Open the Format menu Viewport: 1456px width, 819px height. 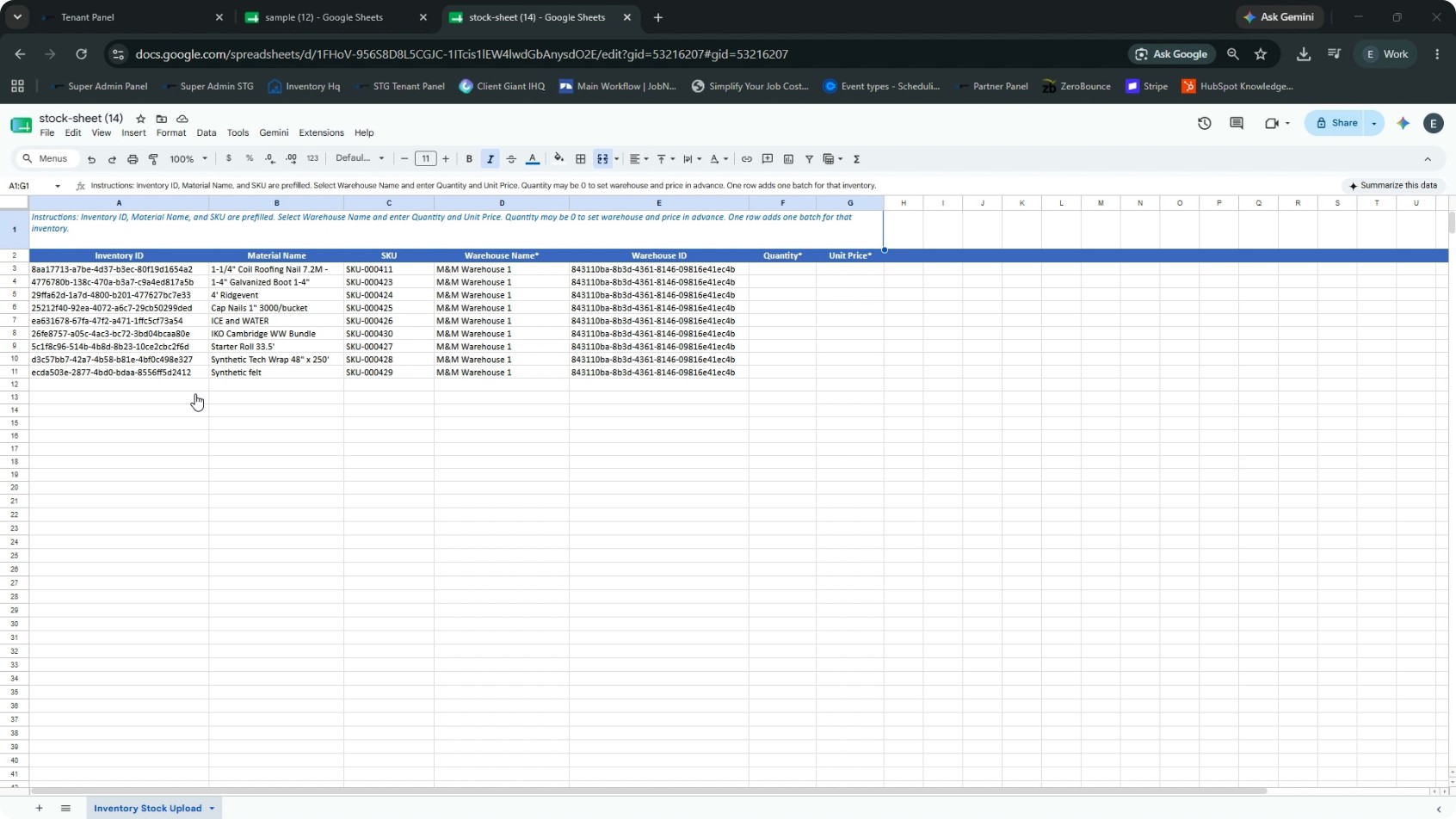pos(170,132)
